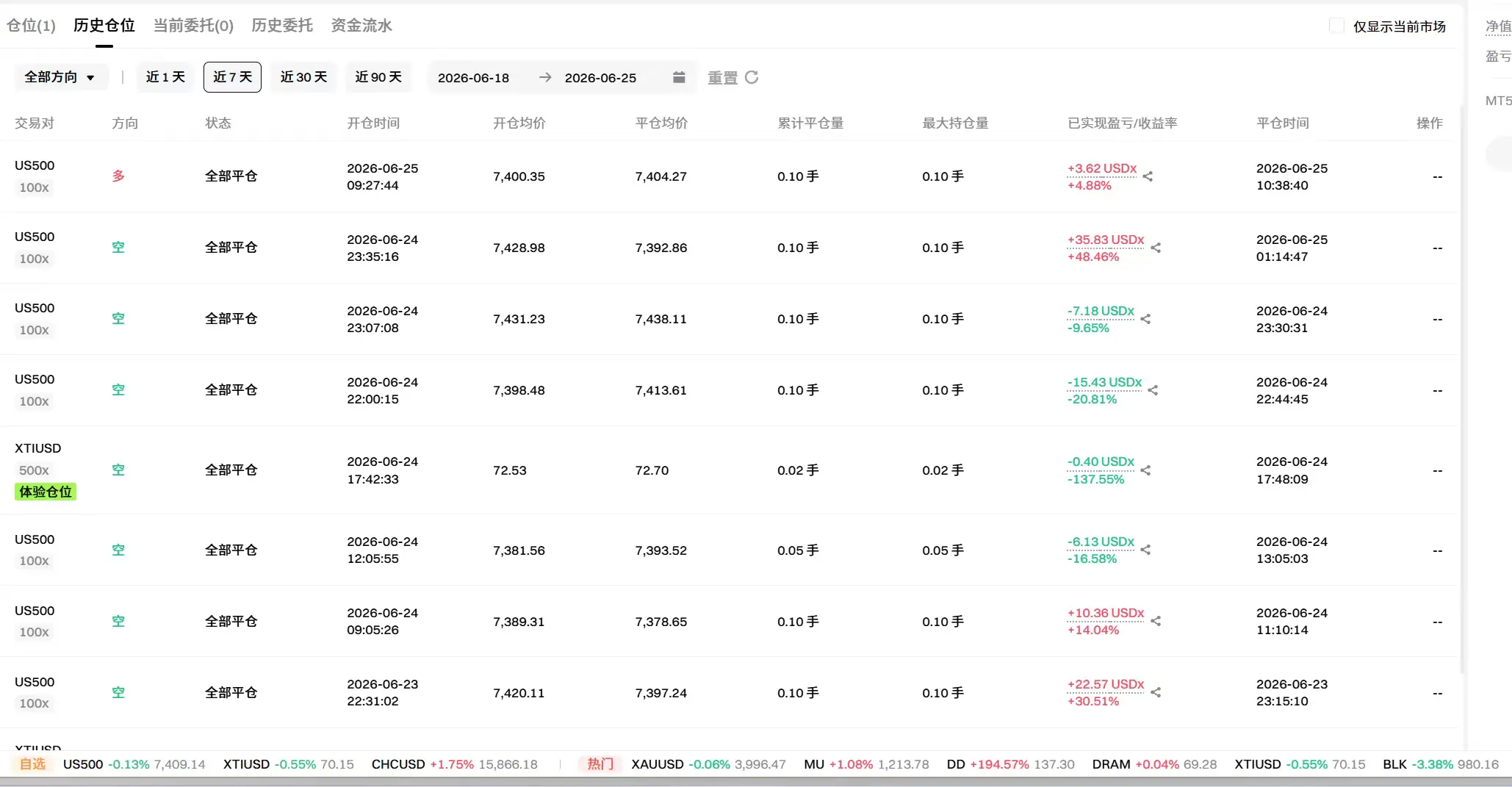Click the +48.46% return rate

point(1093,256)
